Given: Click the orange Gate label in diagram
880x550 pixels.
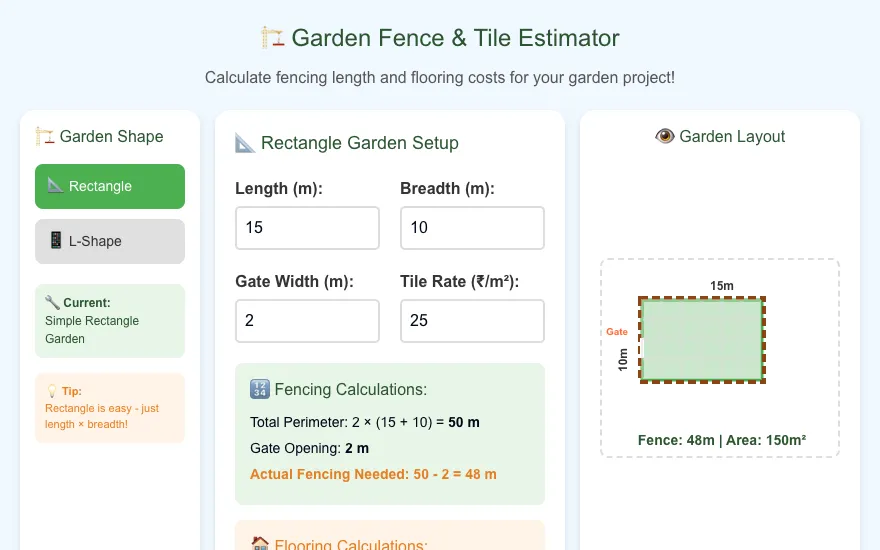Looking at the screenshot, I should pyautogui.click(x=617, y=332).
